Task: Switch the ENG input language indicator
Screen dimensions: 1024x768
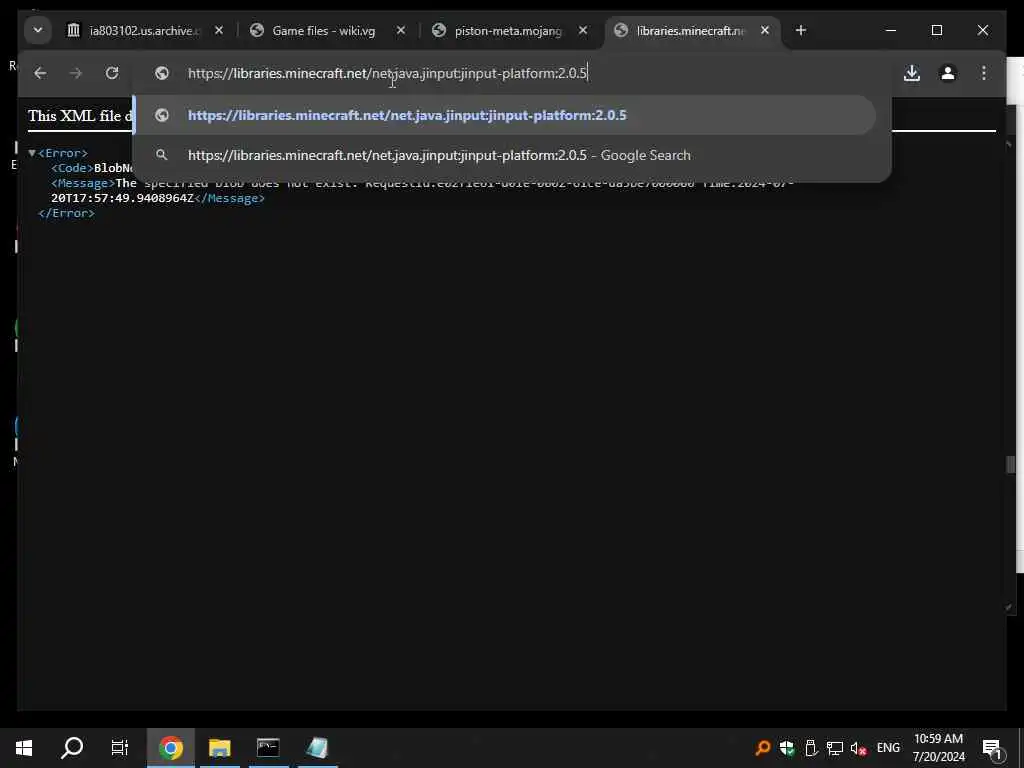Action: [x=888, y=748]
